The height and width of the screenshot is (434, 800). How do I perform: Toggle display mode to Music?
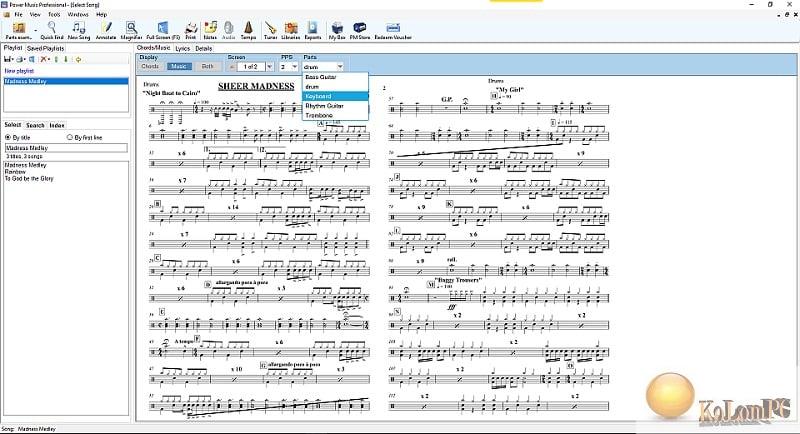(179, 66)
